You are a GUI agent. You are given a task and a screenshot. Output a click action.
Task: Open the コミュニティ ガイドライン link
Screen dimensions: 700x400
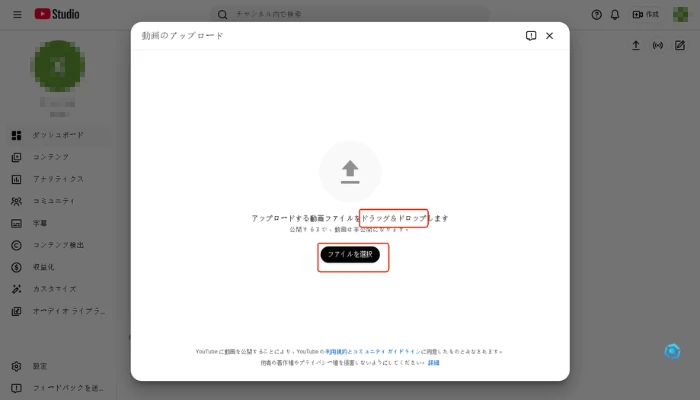tap(387, 351)
